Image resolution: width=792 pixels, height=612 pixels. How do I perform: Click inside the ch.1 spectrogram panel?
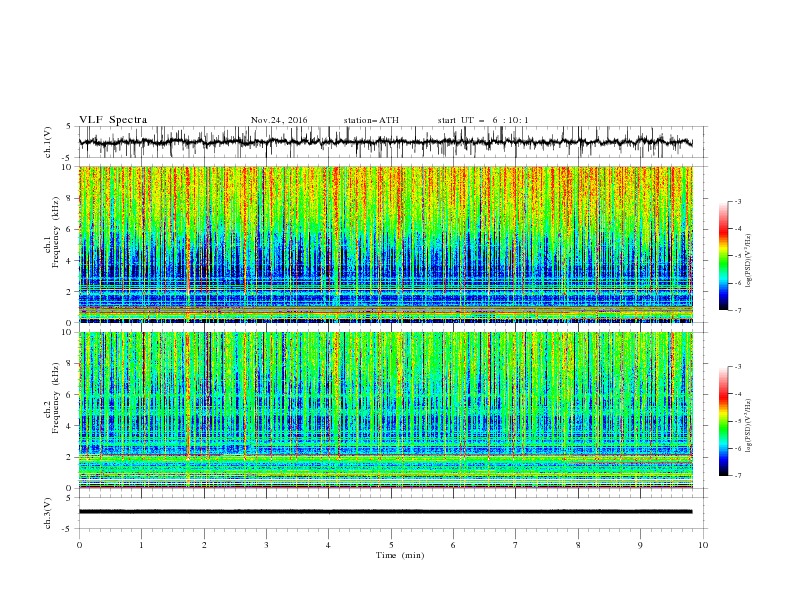(385, 244)
